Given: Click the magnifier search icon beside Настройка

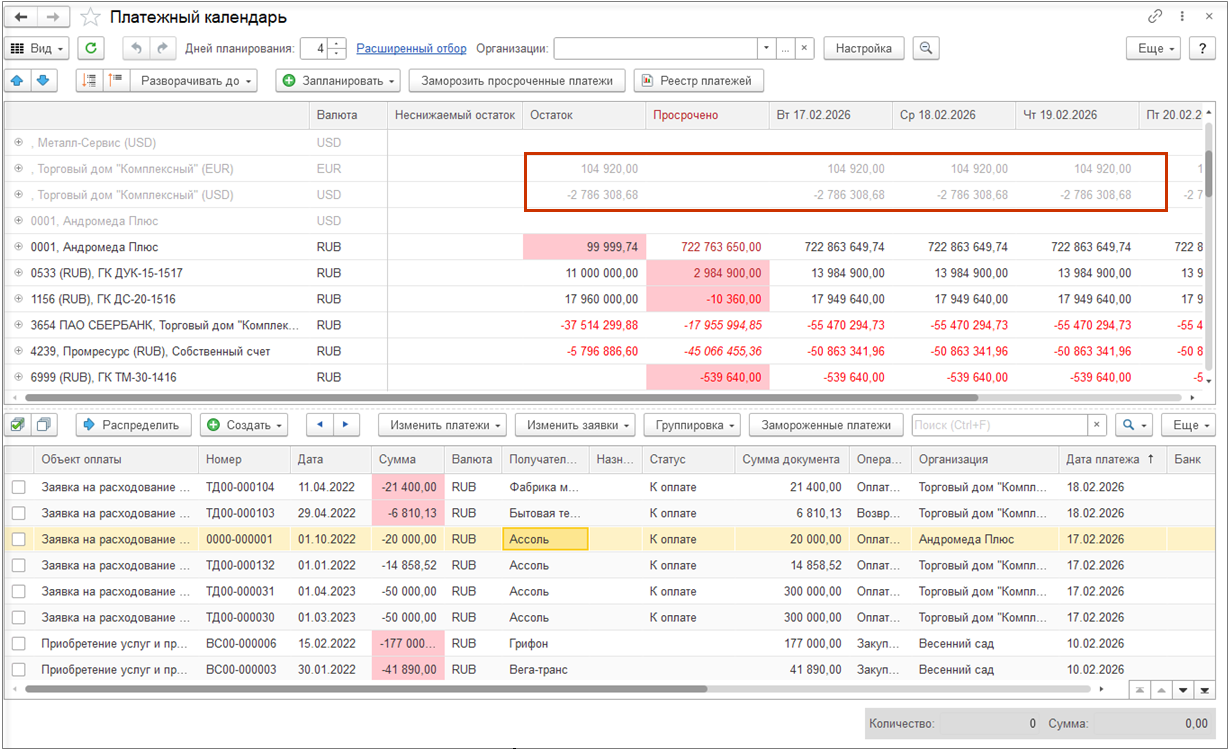Looking at the screenshot, I should pyautogui.click(x=926, y=48).
